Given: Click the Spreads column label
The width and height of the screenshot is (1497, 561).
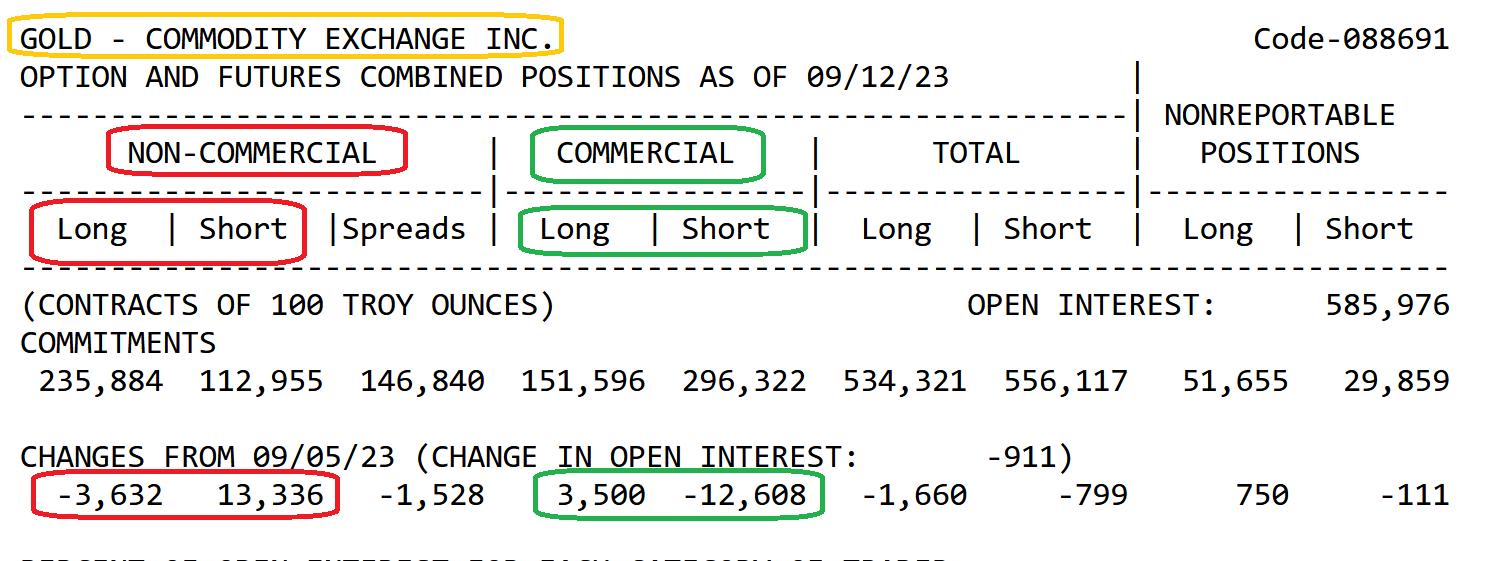Looking at the screenshot, I should (404, 229).
